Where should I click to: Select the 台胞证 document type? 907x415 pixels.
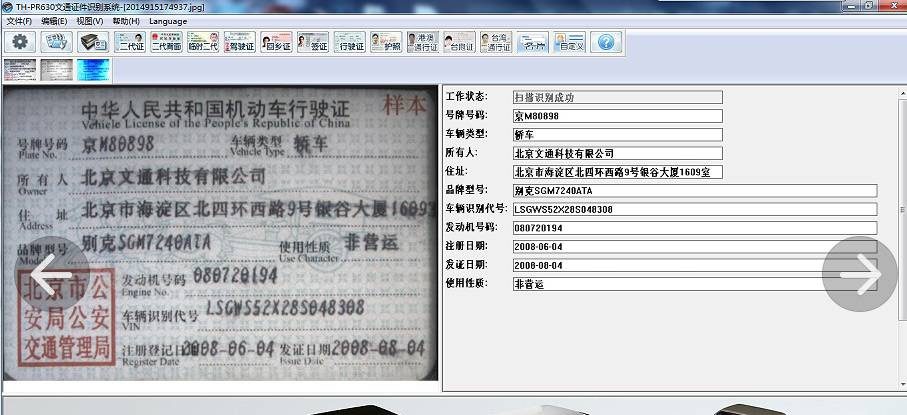point(459,42)
